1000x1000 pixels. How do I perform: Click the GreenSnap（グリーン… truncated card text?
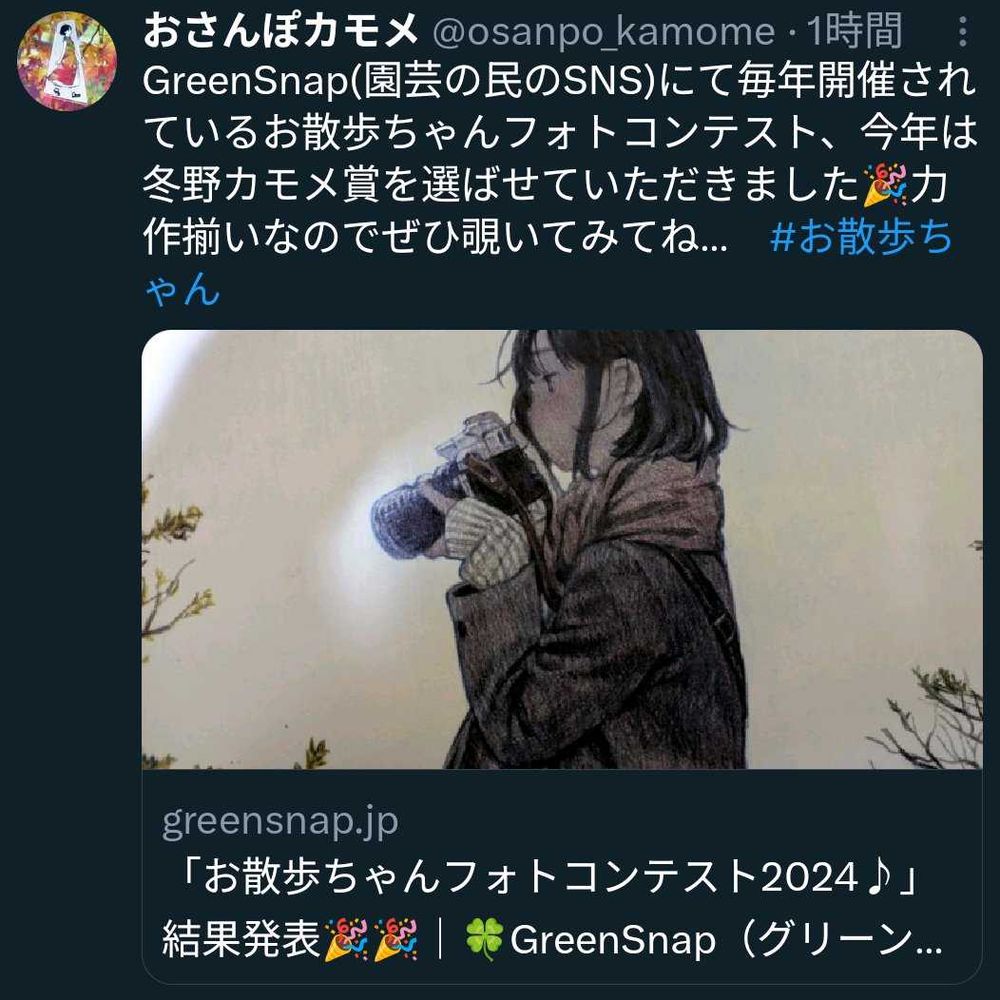[x=726, y=940]
